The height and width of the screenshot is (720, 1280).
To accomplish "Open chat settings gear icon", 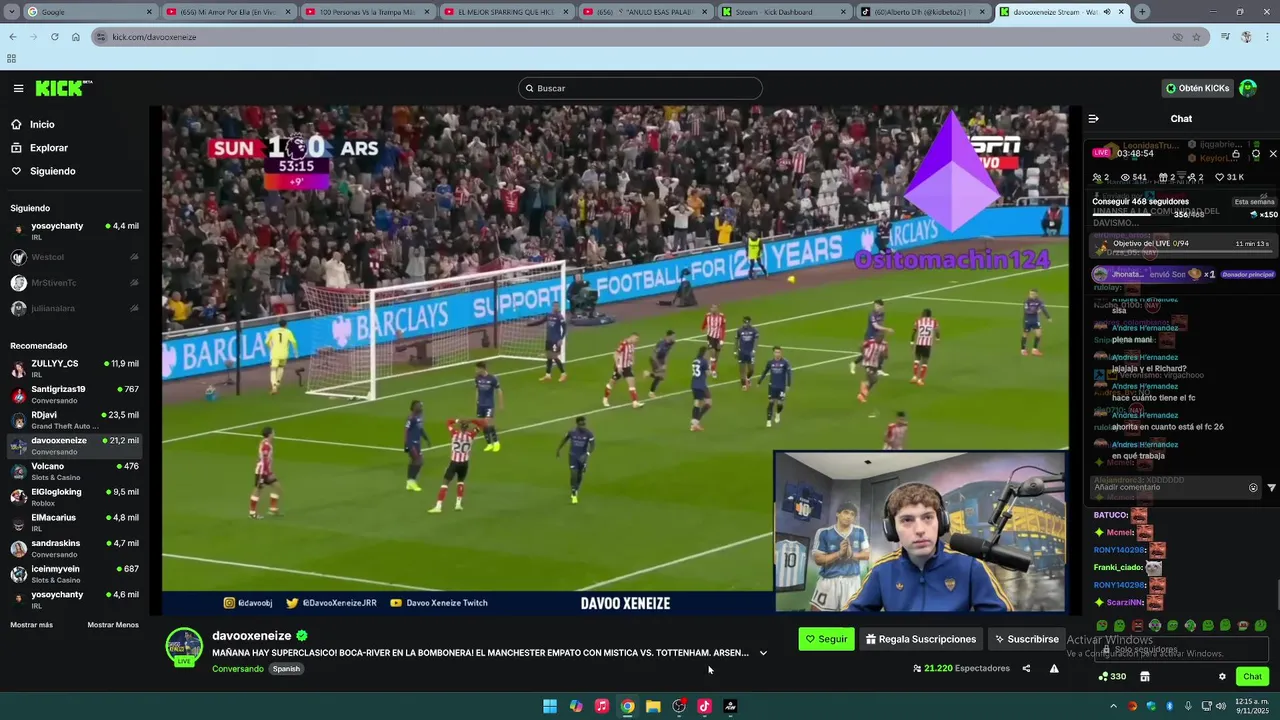I will click(x=1222, y=677).
